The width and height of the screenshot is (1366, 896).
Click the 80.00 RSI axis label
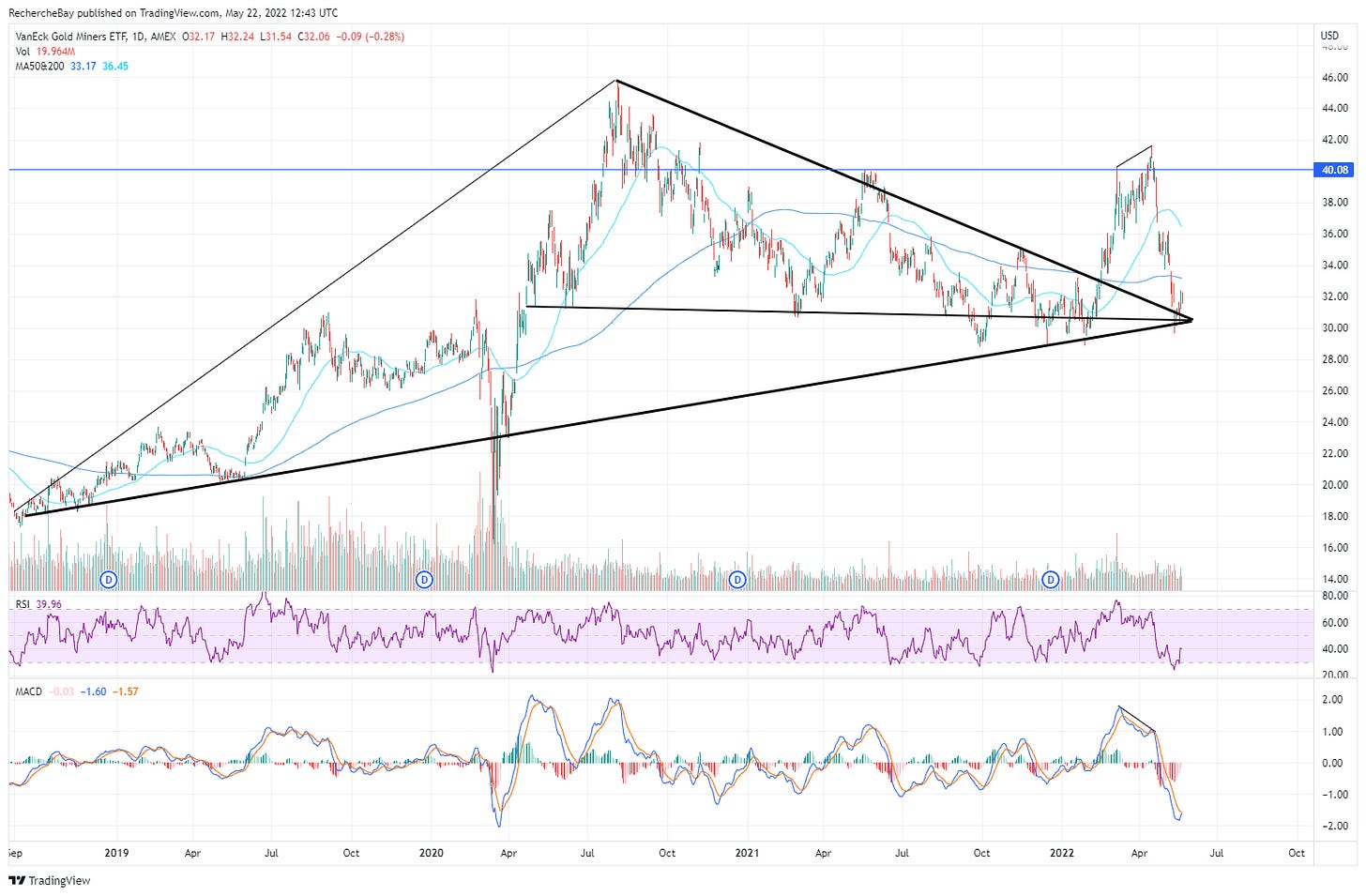[x=1335, y=596]
